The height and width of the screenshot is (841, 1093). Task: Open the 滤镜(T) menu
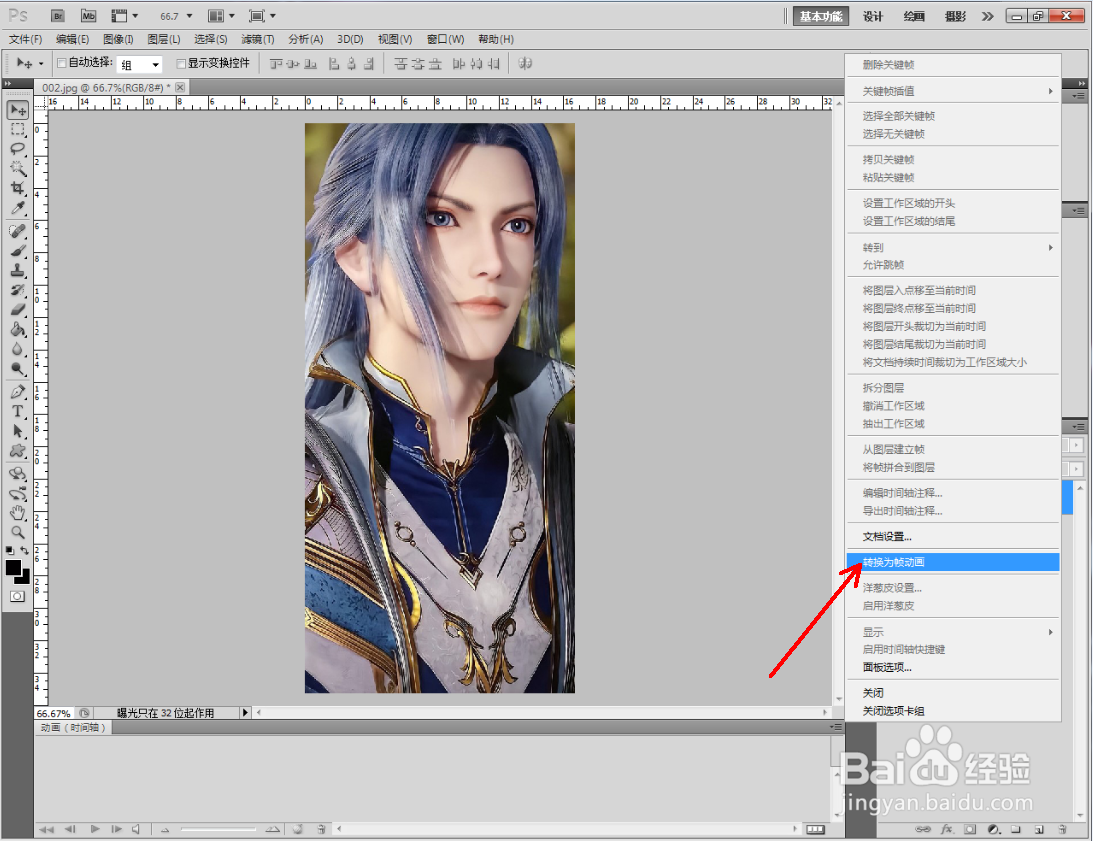257,39
